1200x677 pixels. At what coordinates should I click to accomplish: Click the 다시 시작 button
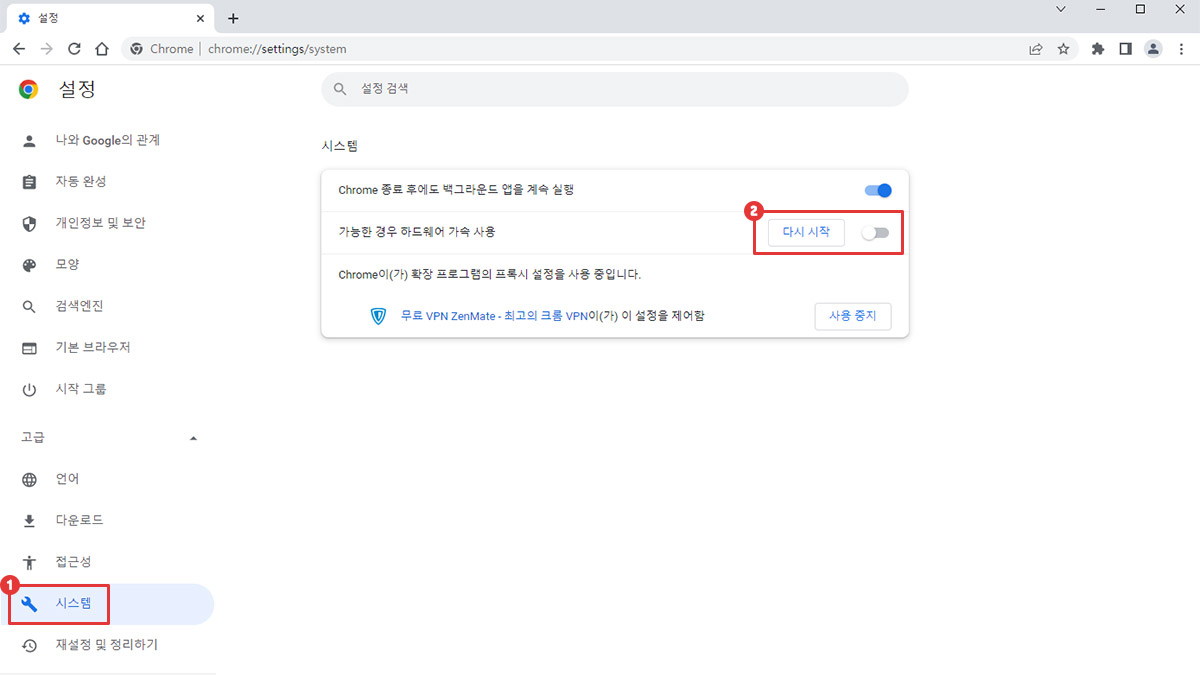click(806, 232)
